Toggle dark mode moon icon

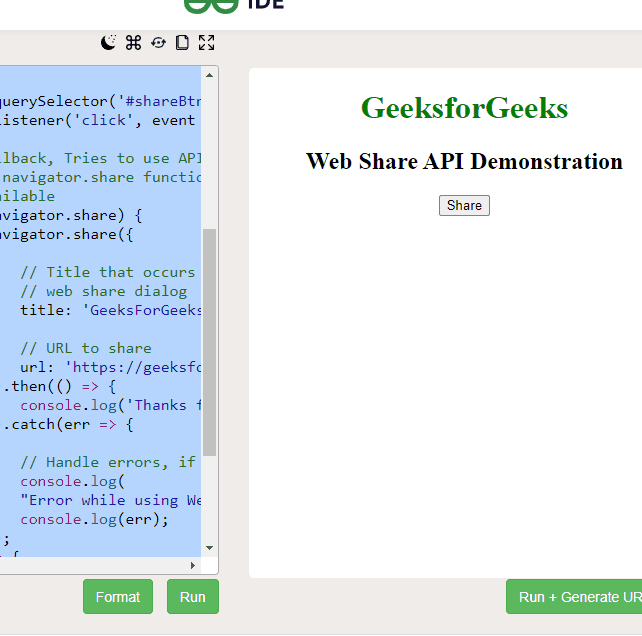click(x=109, y=43)
